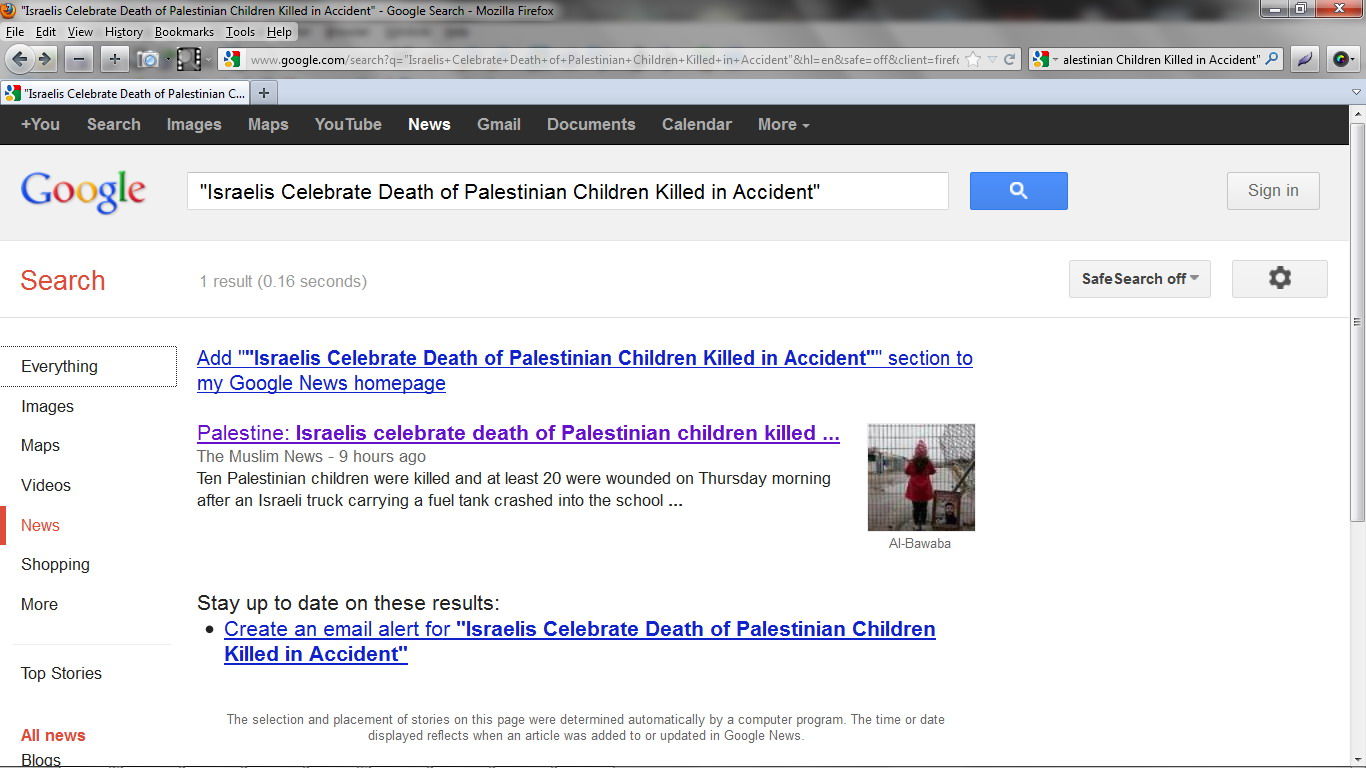Open +You in the Google bar
Screen dimensions: 1366x768
(40, 124)
